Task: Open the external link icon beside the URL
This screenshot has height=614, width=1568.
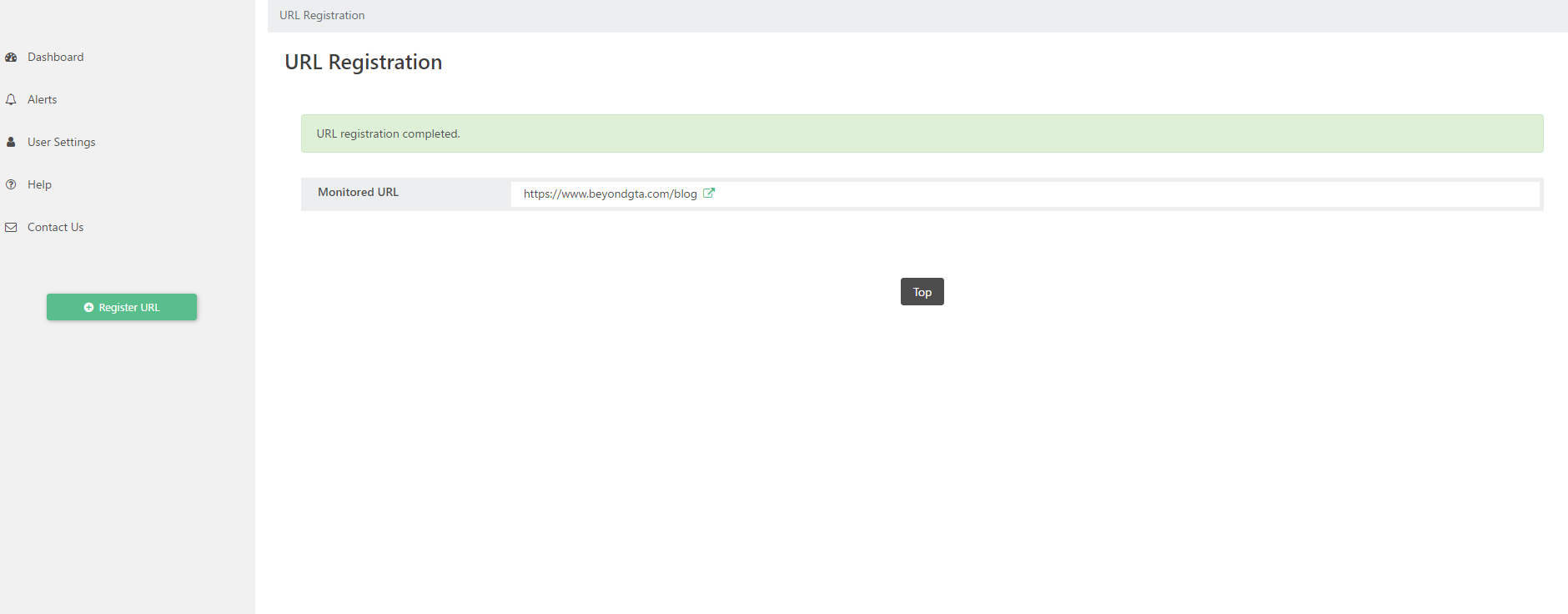Action: point(709,193)
